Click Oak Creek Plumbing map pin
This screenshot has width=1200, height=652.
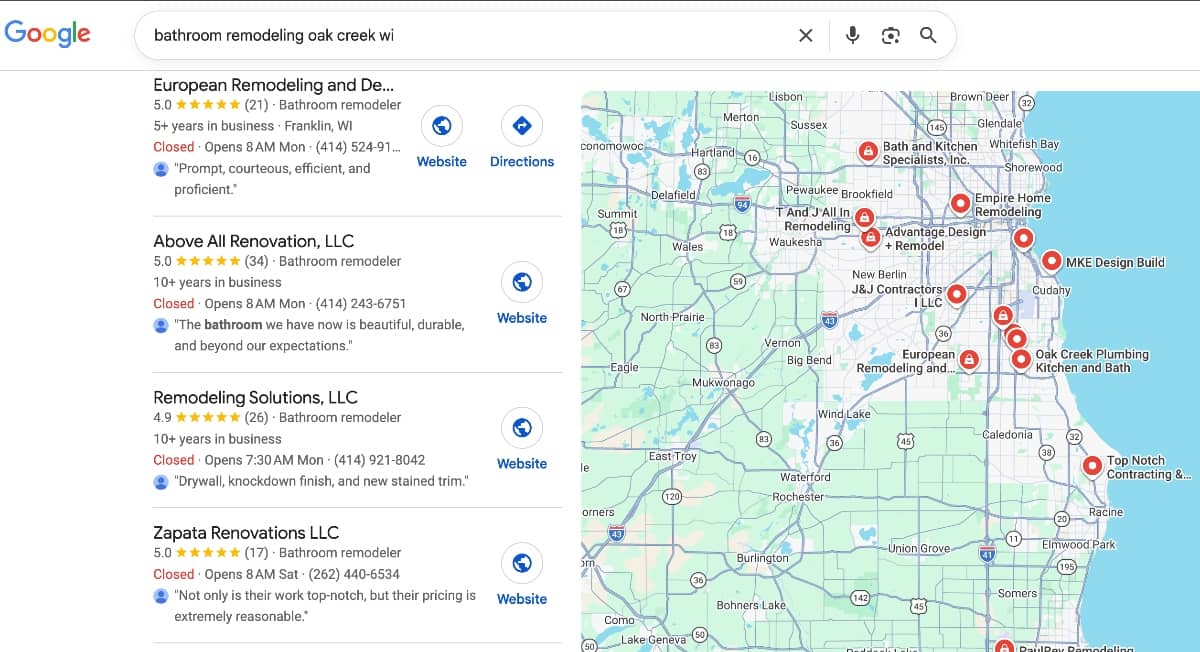(1020, 359)
